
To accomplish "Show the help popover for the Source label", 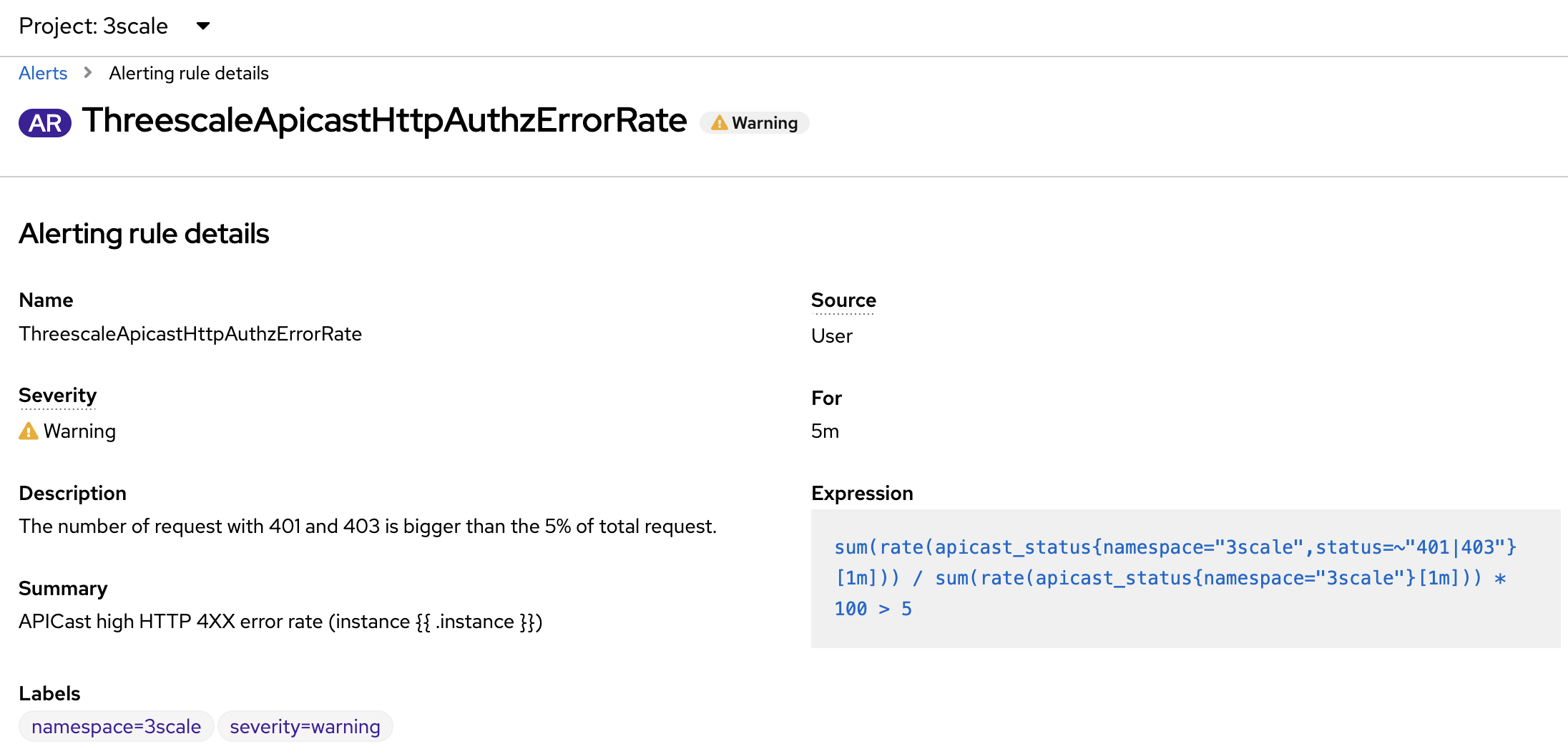I will coord(843,300).
